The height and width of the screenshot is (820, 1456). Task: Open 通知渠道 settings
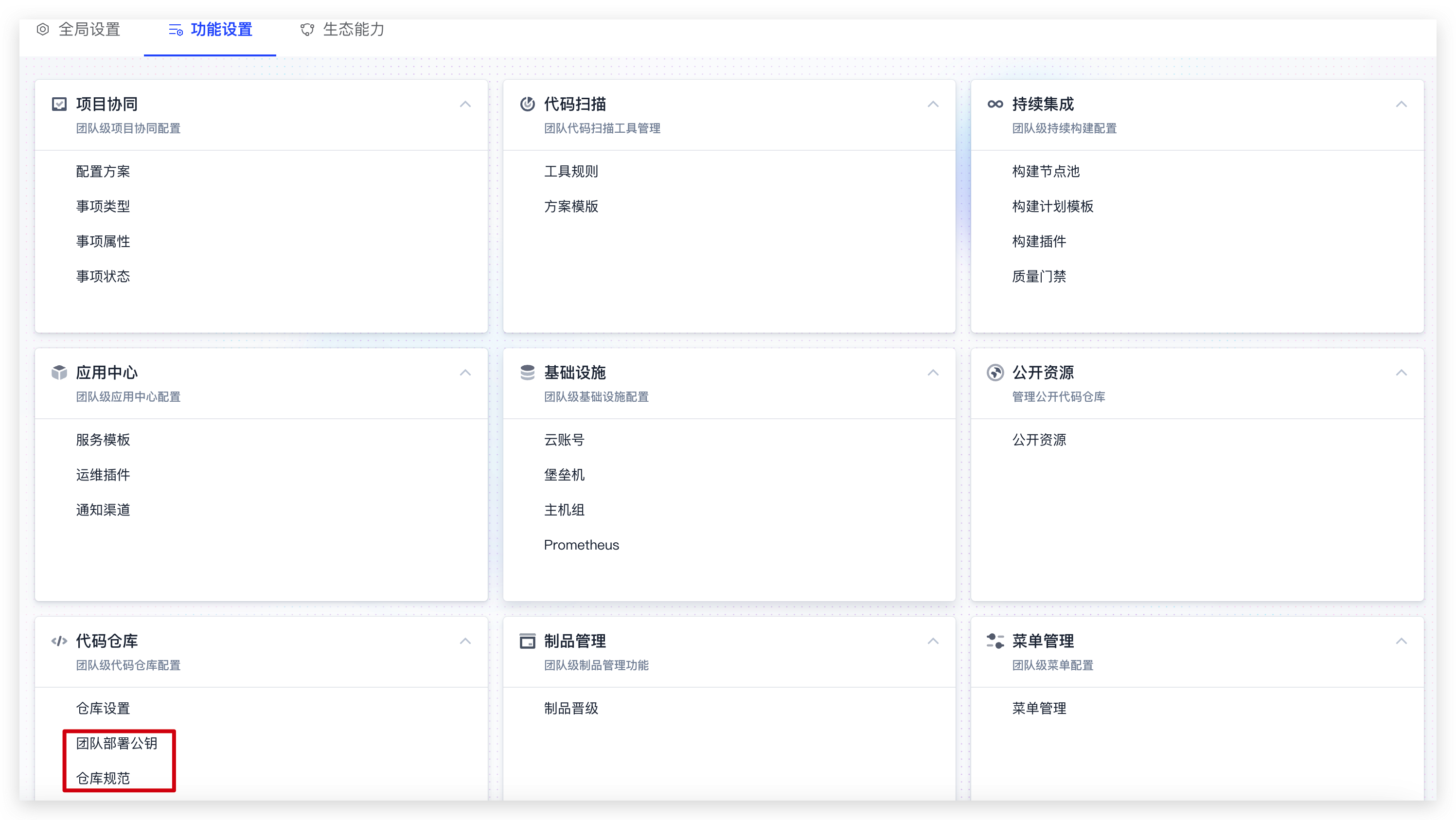(x=103, y=510)
